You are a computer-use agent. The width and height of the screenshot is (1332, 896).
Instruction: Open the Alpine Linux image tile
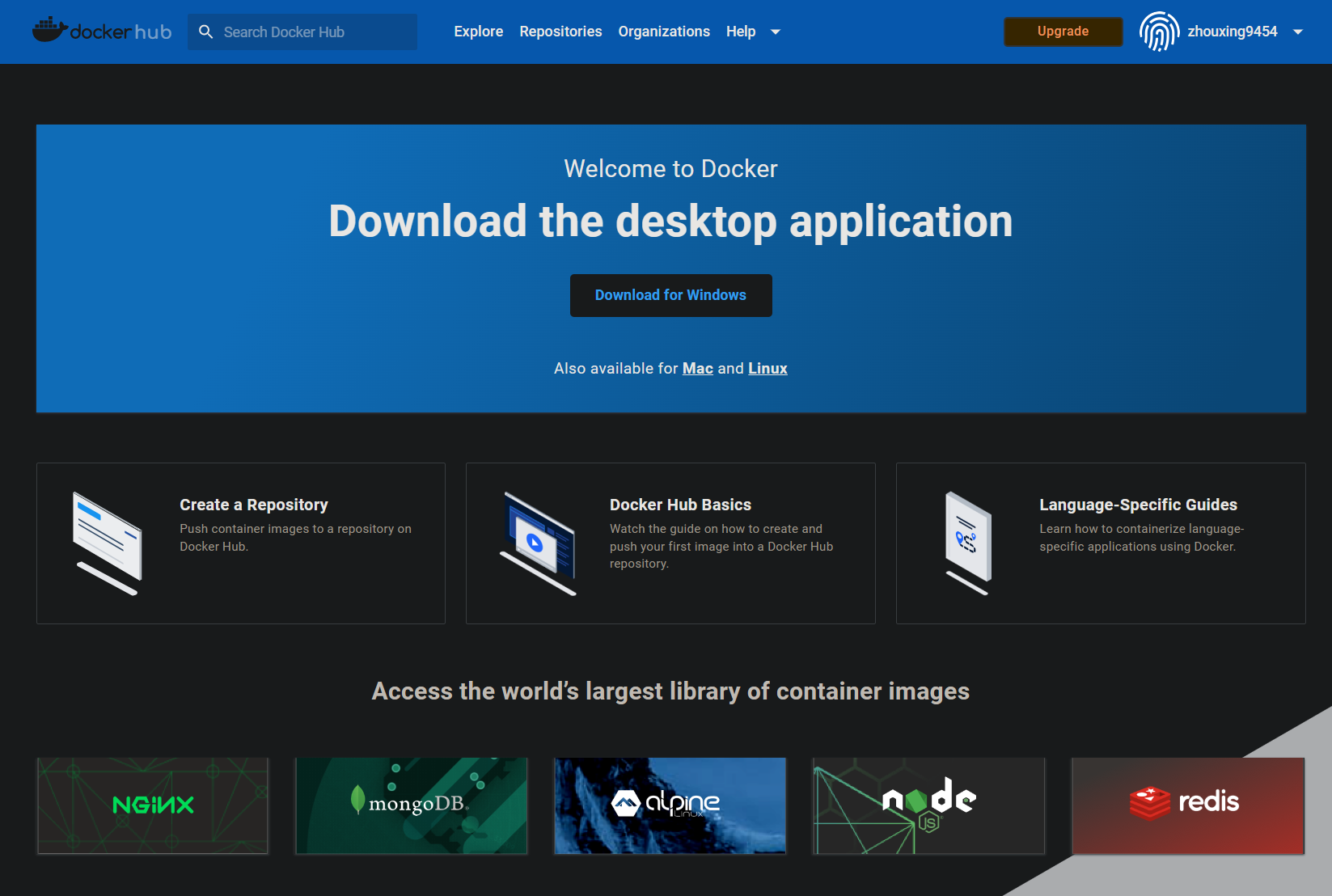(670, 805)
